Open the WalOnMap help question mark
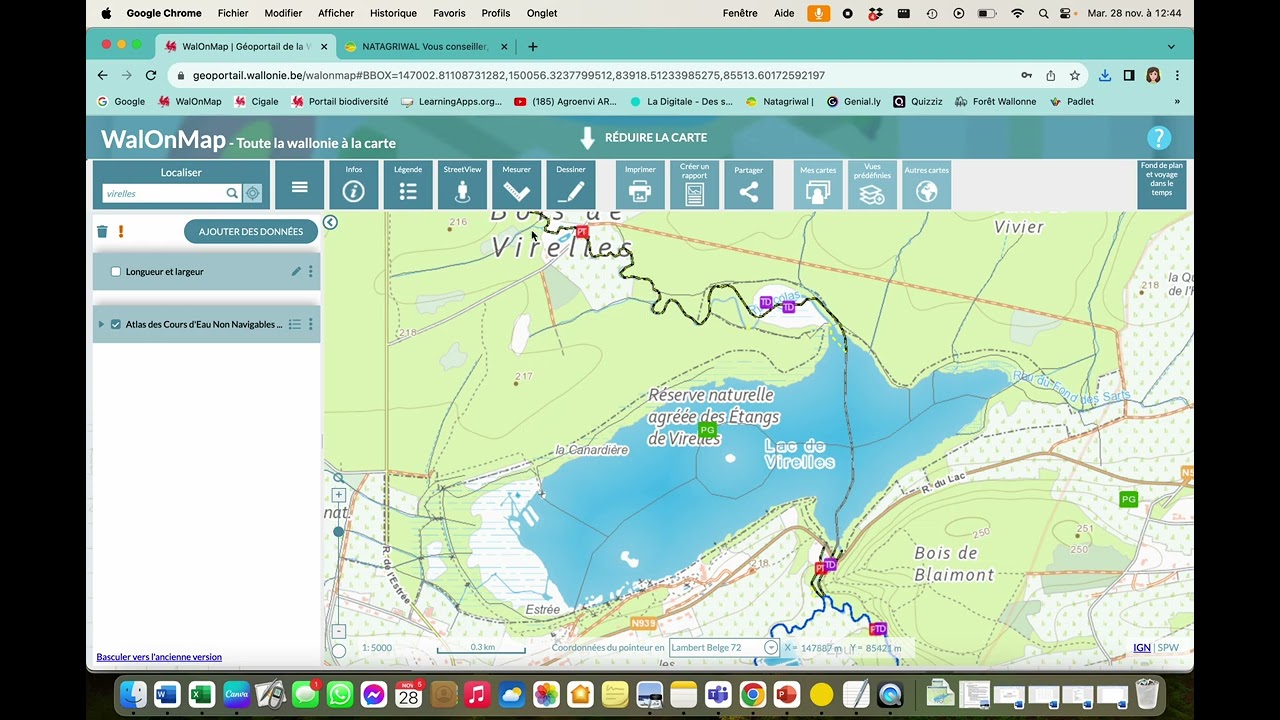This screenshot has width=1280, height=720. (1158, 138)
